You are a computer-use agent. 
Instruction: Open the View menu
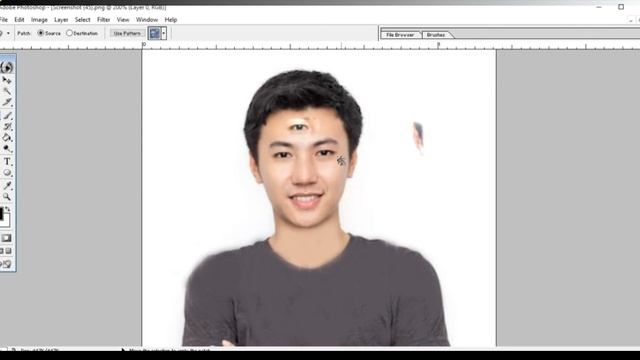[123, 20]
